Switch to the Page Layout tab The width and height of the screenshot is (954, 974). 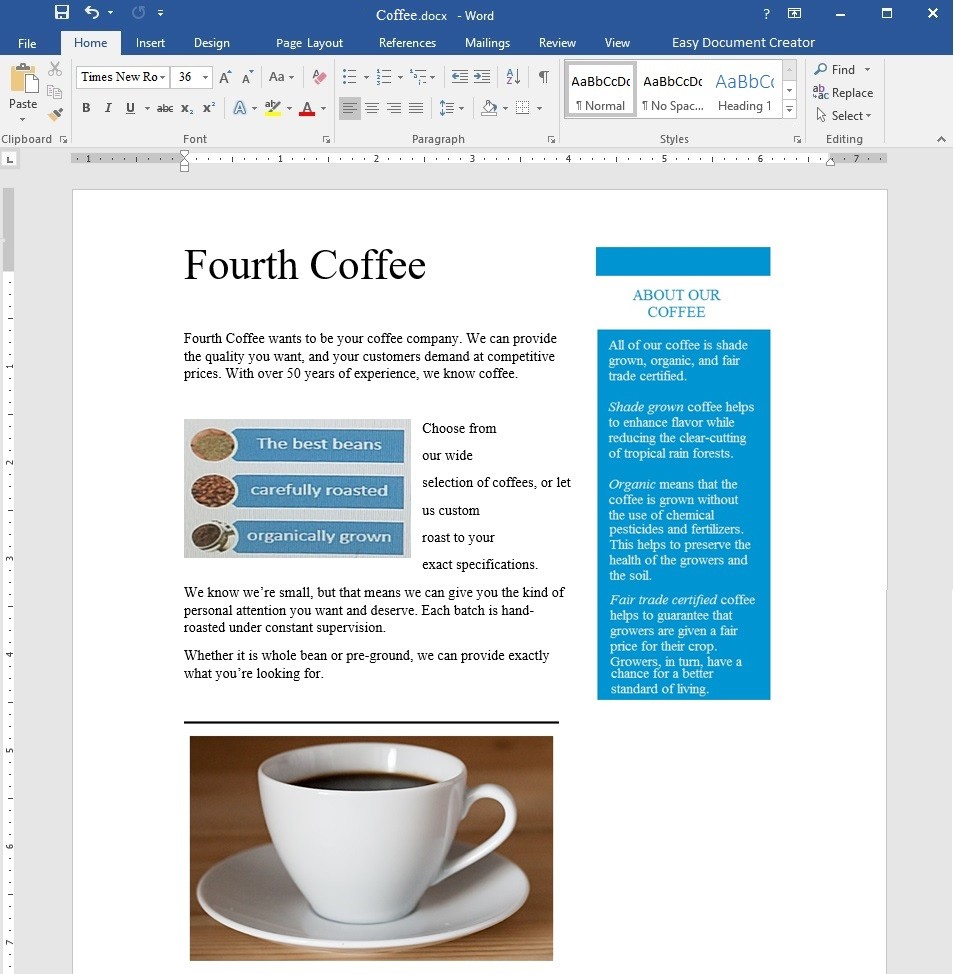click(x=309, y=43)
